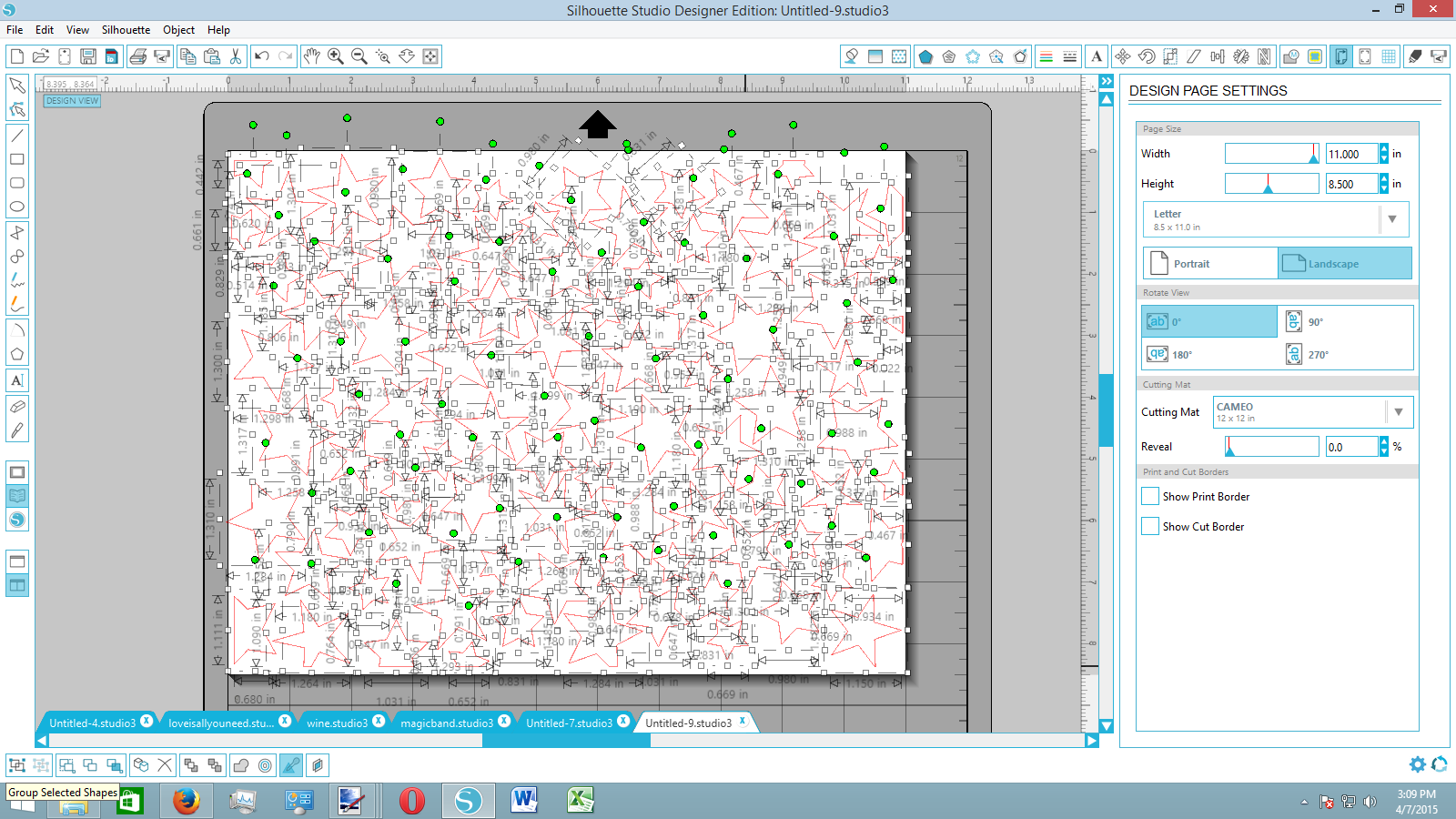Screen dimensions: 1456x819
Task: Check Show Print Border
Action: click(1150, 496)
